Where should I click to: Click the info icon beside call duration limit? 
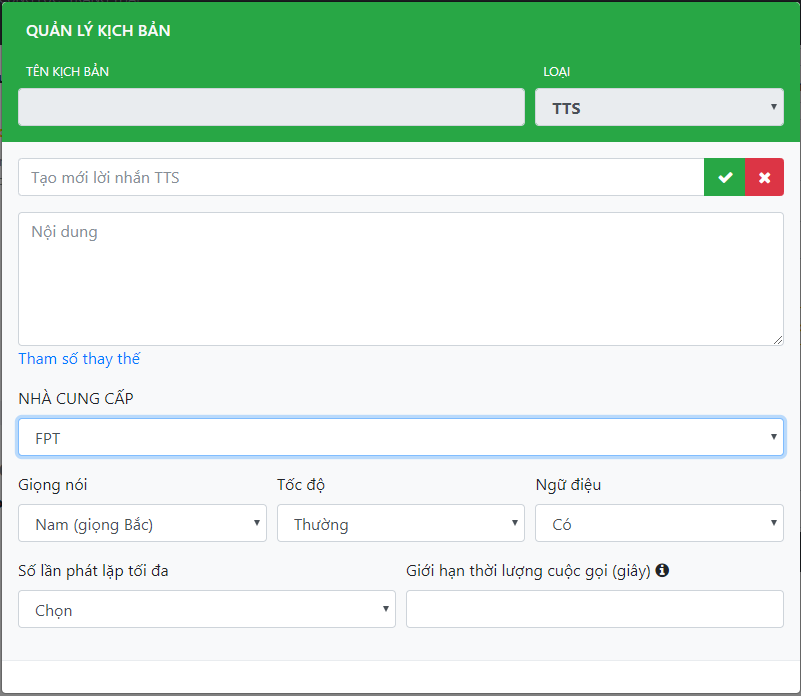(x=662, y=571)
